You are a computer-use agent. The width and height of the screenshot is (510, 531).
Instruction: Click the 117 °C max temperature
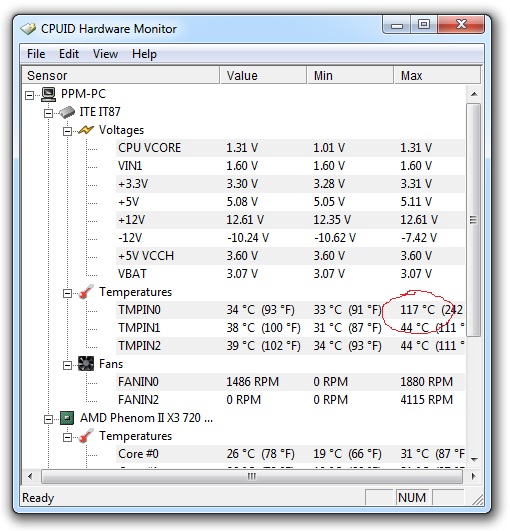point(418,310)
